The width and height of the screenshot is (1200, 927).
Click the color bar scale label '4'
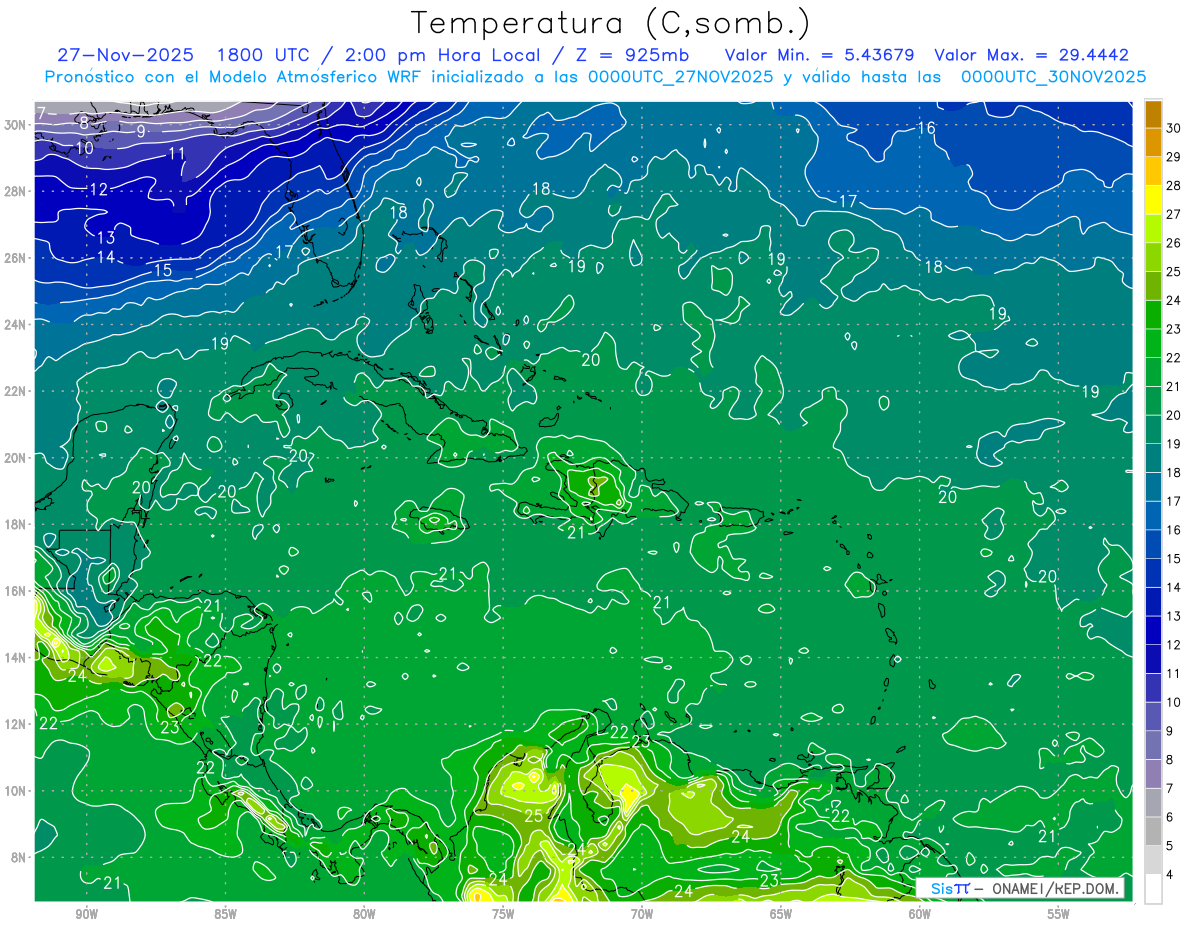pos(1171,874)
